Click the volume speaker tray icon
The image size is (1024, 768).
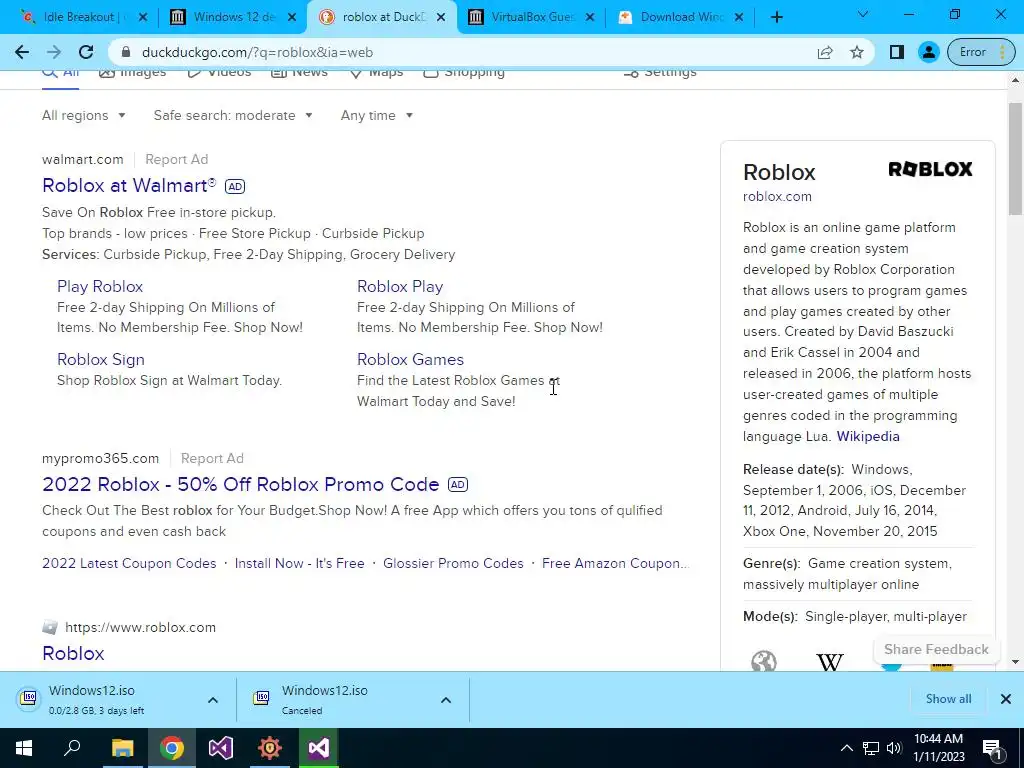pyautogui.click(x=894, y=748)
